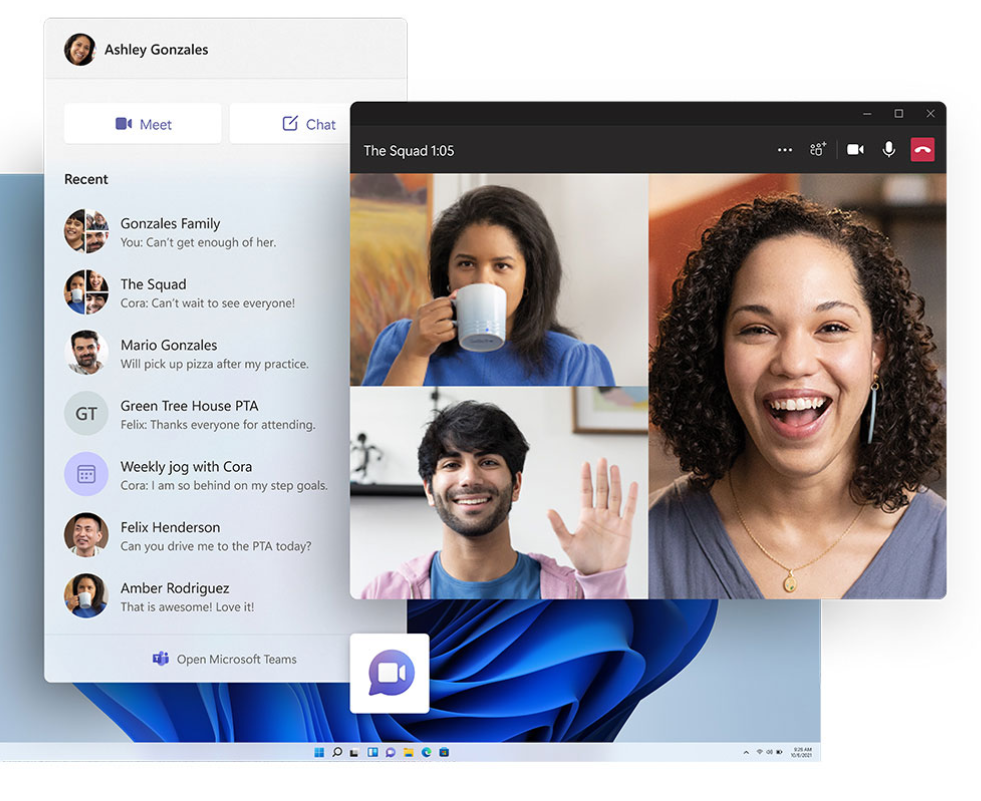Launch Microsoft Edge from taskbar
This screenshot has width=981, height=801.
point(426,752)
